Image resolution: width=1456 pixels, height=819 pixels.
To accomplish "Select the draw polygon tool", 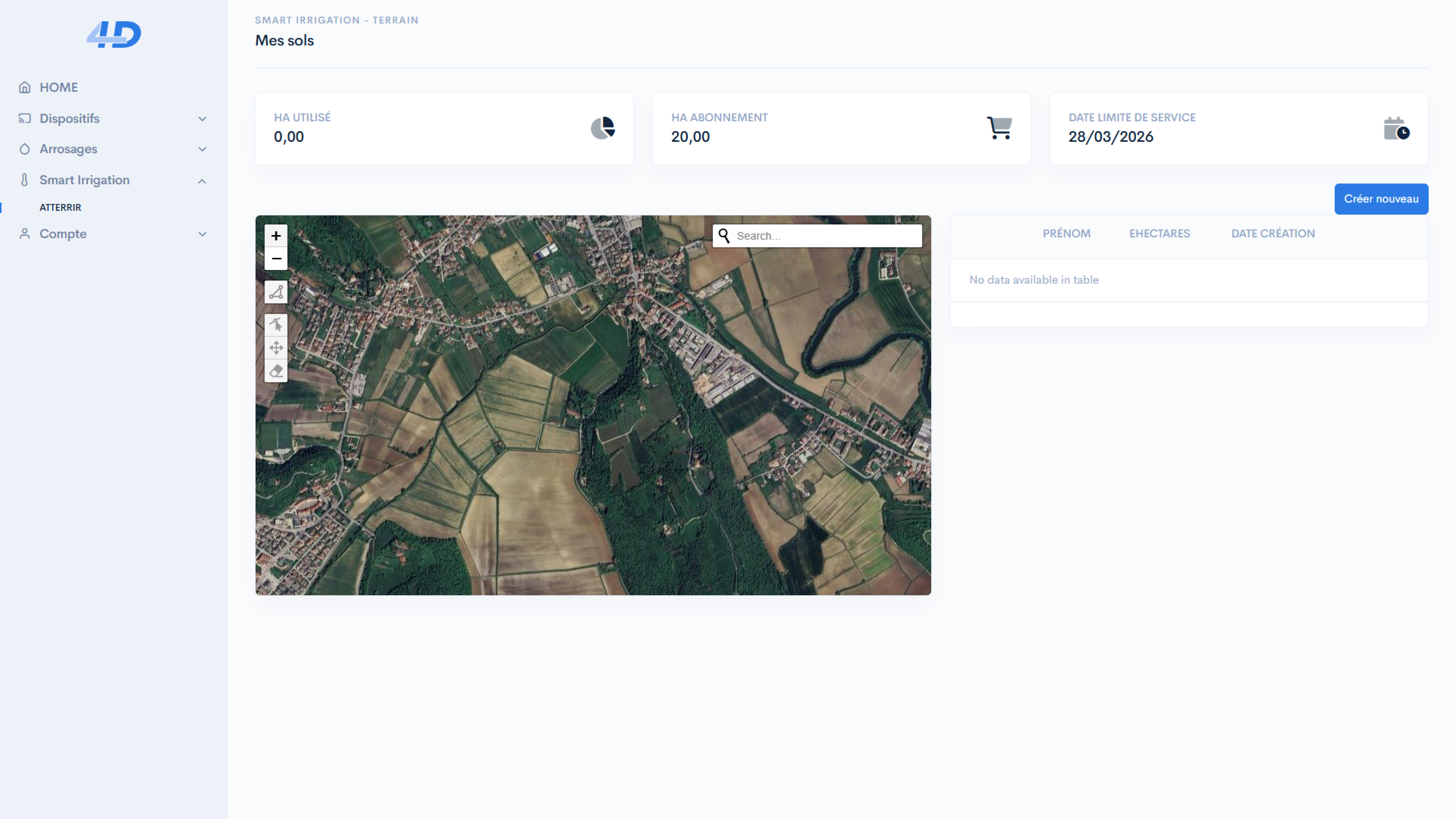I will [276, 292].
